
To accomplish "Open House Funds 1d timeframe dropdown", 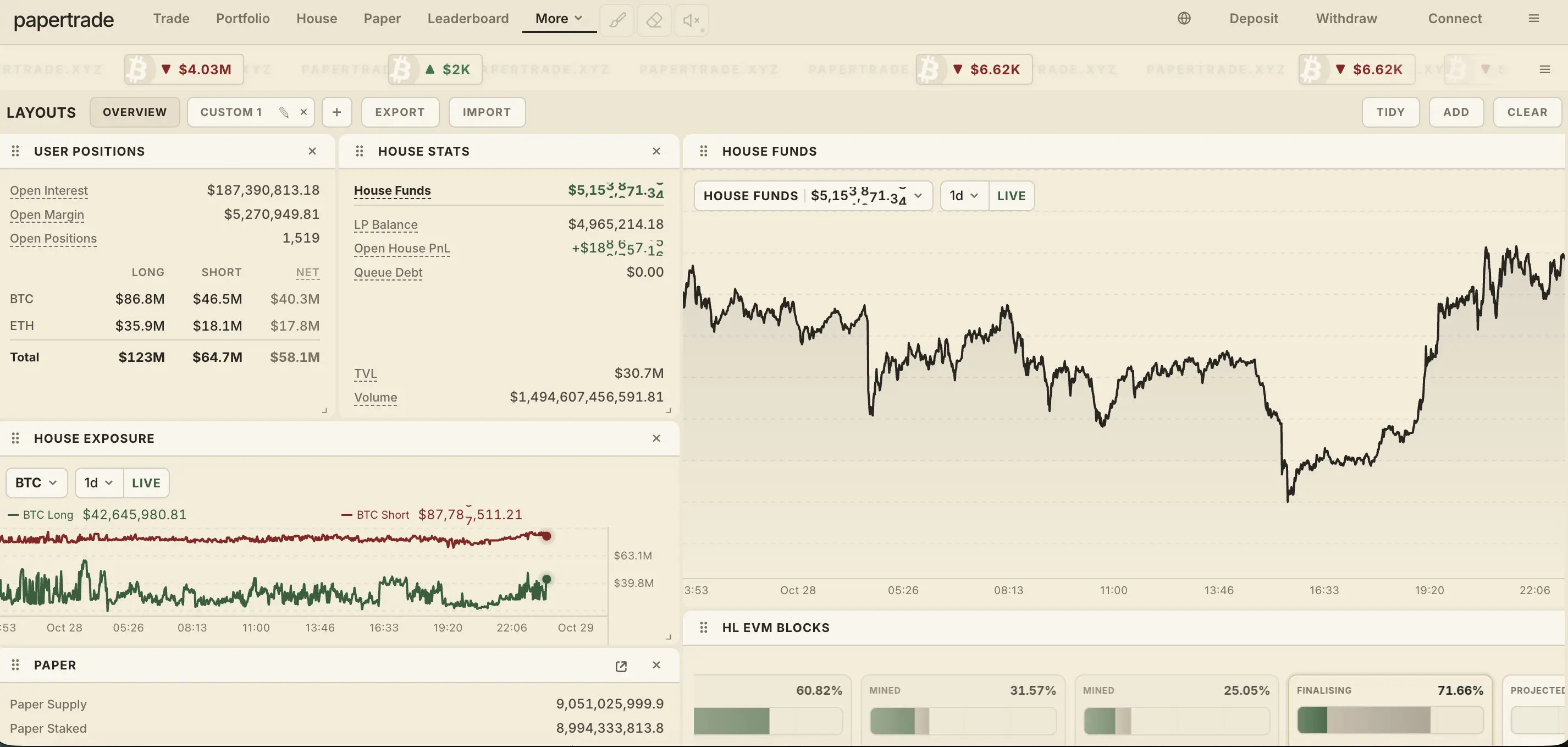I will [964, 196].
